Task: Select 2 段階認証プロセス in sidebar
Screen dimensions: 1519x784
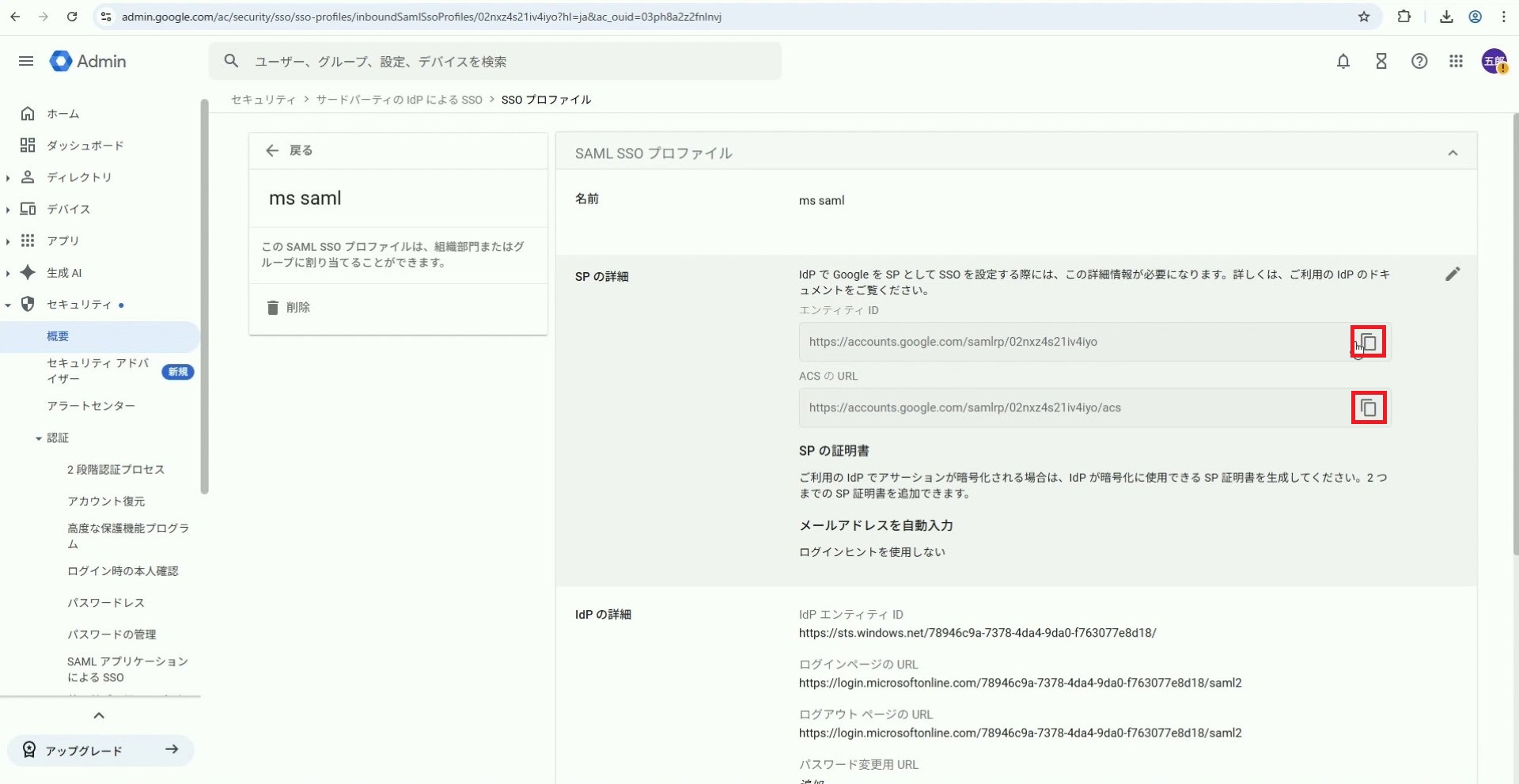Action: pos(116,470)
